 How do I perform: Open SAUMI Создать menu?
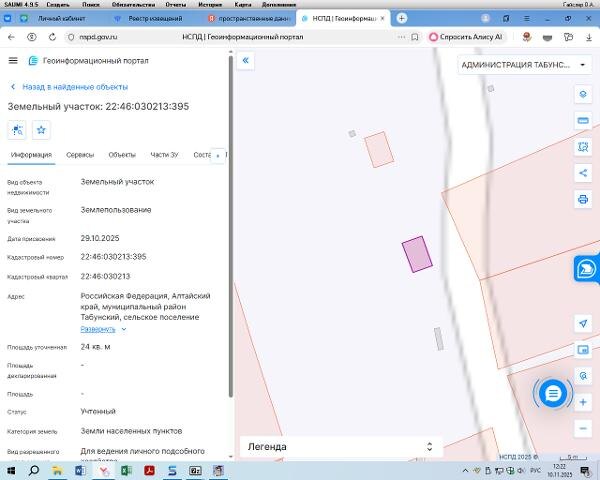tap(58, 5)
